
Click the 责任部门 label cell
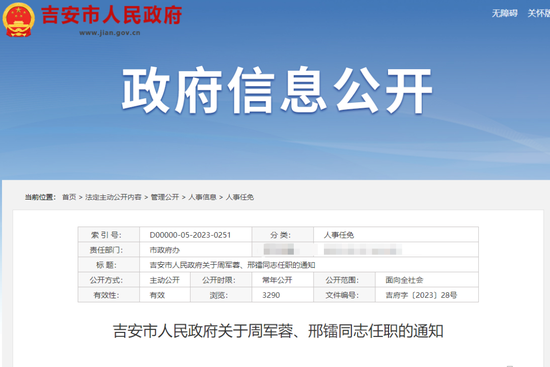coord(109,250)
